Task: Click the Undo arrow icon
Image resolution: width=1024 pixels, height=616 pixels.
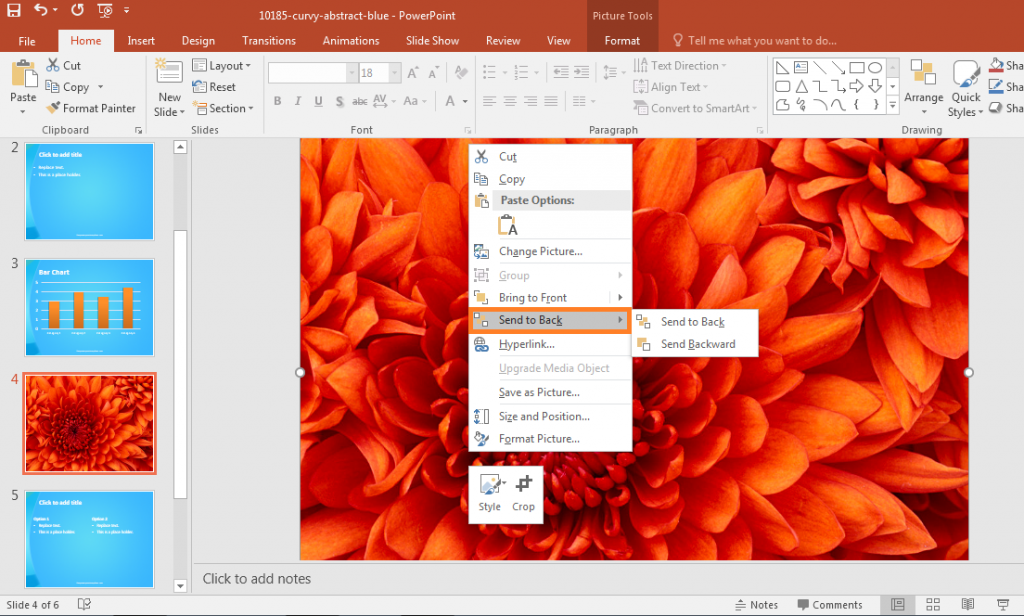Action: click(x=41, y=10)
